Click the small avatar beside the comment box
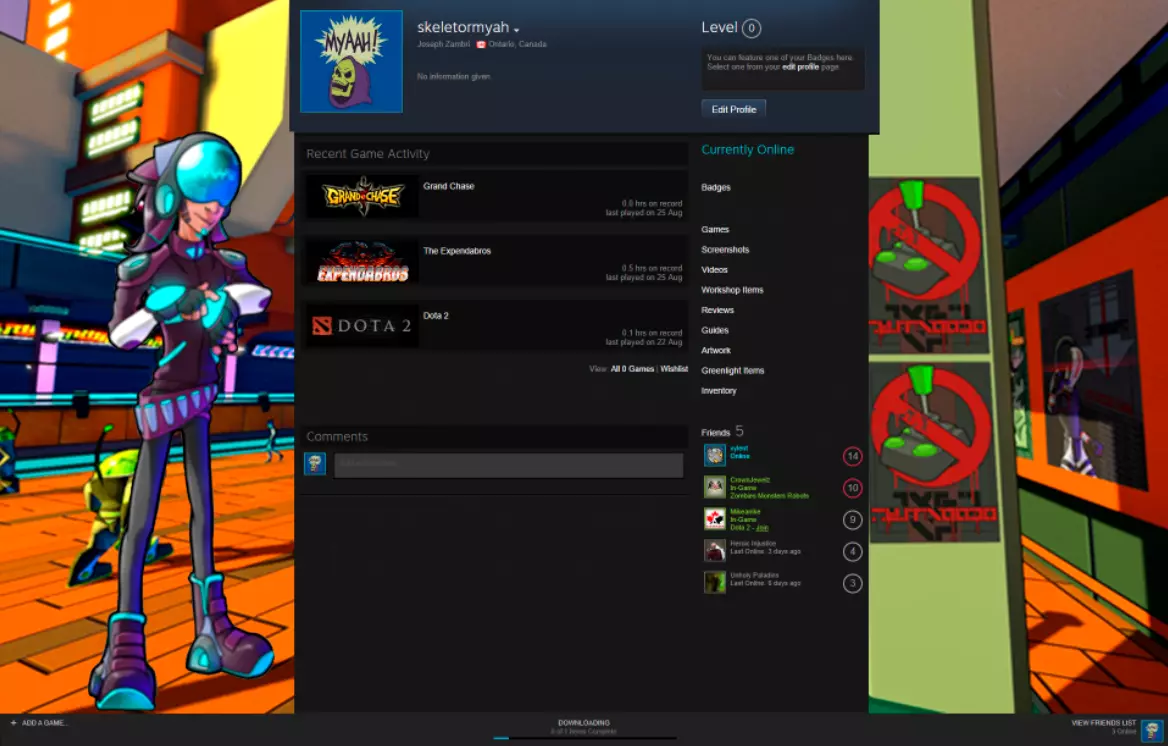 (x=315, y=464)
